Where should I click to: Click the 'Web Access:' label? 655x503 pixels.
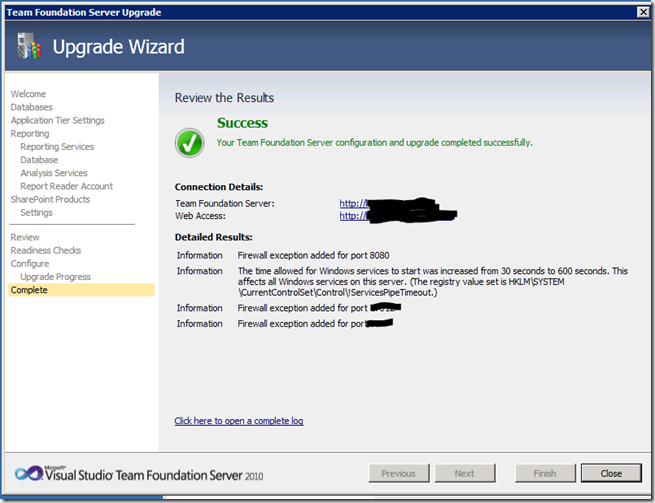point(200,216)
